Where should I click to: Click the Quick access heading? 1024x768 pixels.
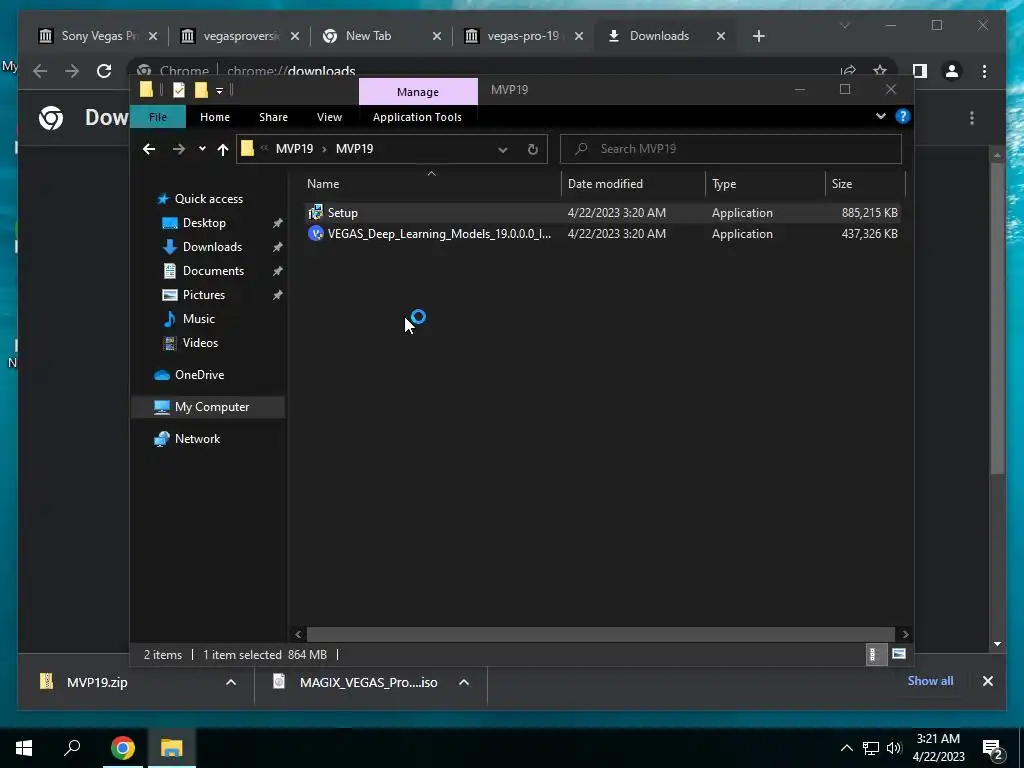[208, 199]
